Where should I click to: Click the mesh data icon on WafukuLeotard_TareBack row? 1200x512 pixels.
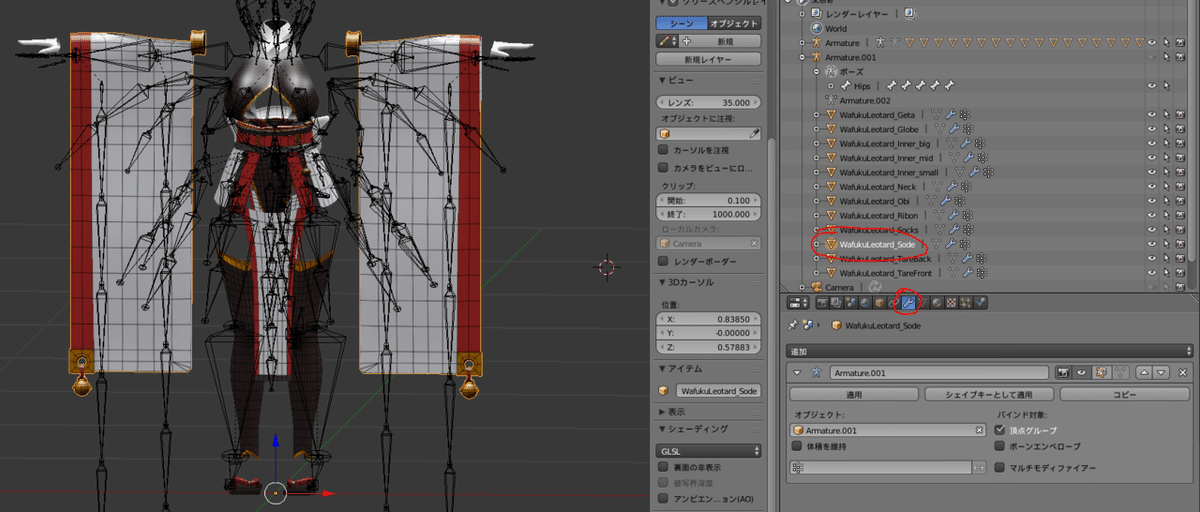pos(952,258)
